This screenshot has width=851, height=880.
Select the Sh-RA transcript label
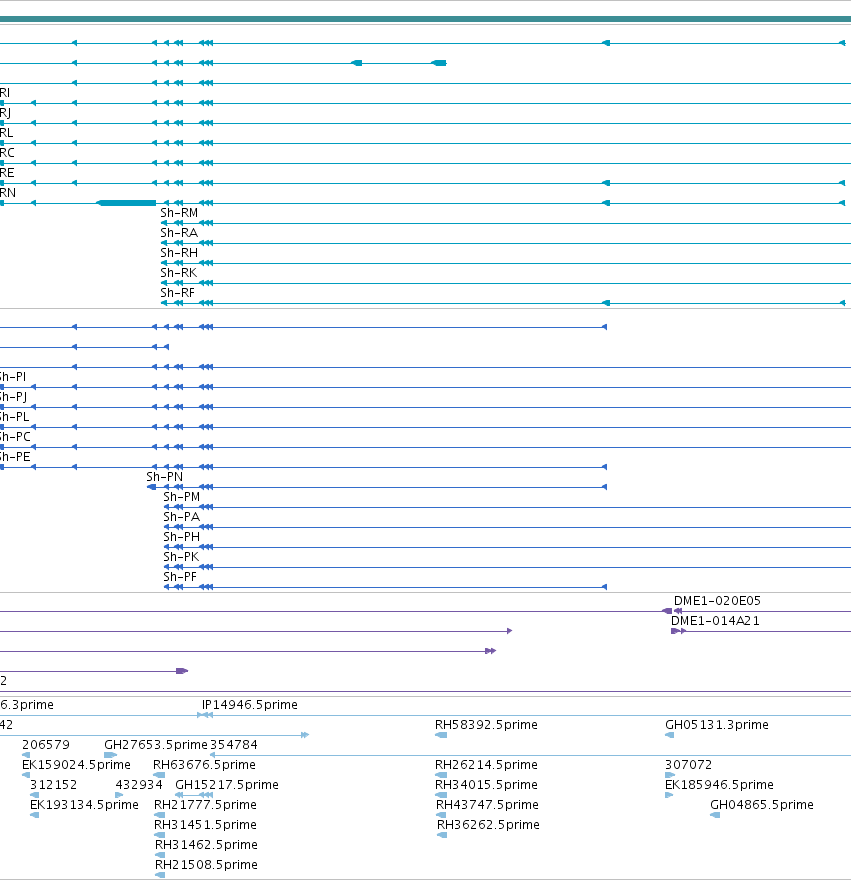click(179, 233)
